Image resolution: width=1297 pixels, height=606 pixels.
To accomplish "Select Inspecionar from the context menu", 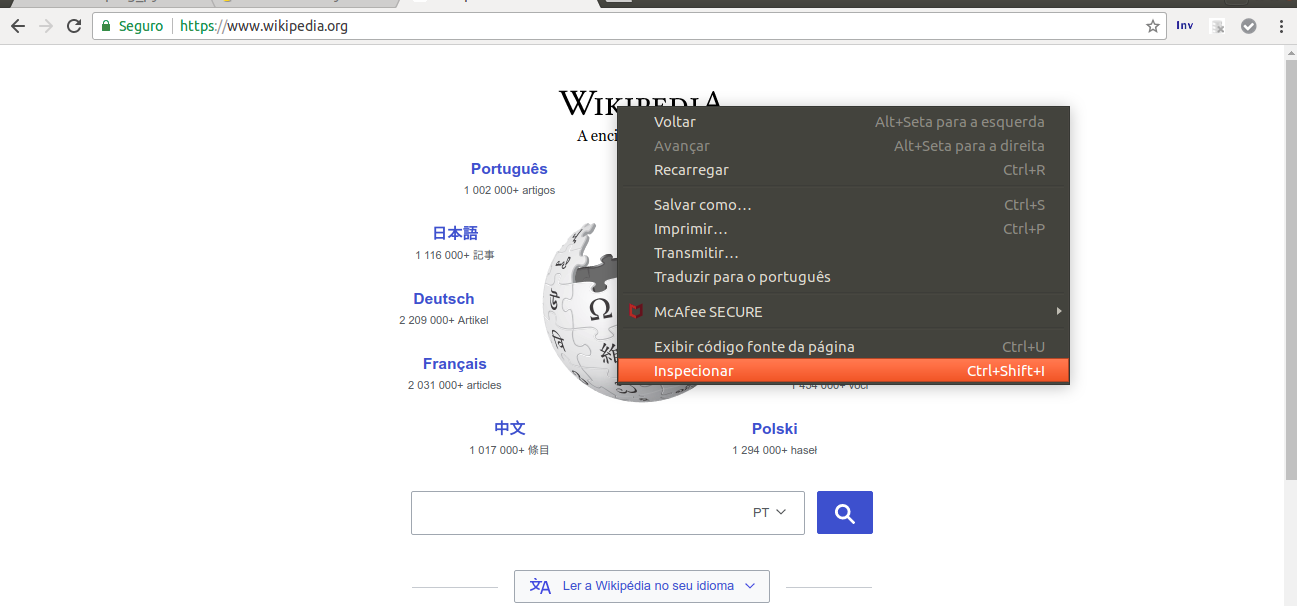I will point(693,370).
